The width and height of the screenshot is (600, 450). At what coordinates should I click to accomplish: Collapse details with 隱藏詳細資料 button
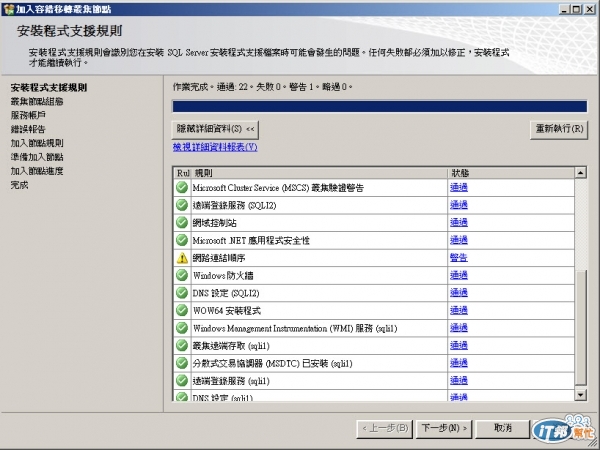[215, 129]
